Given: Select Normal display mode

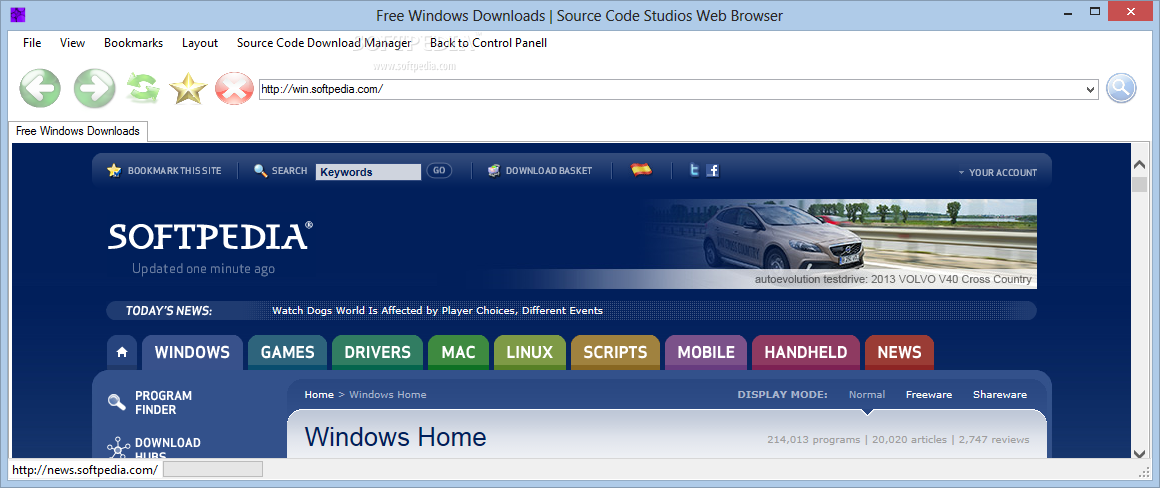Looking at the screenshot, I should (x=867, y=394).
